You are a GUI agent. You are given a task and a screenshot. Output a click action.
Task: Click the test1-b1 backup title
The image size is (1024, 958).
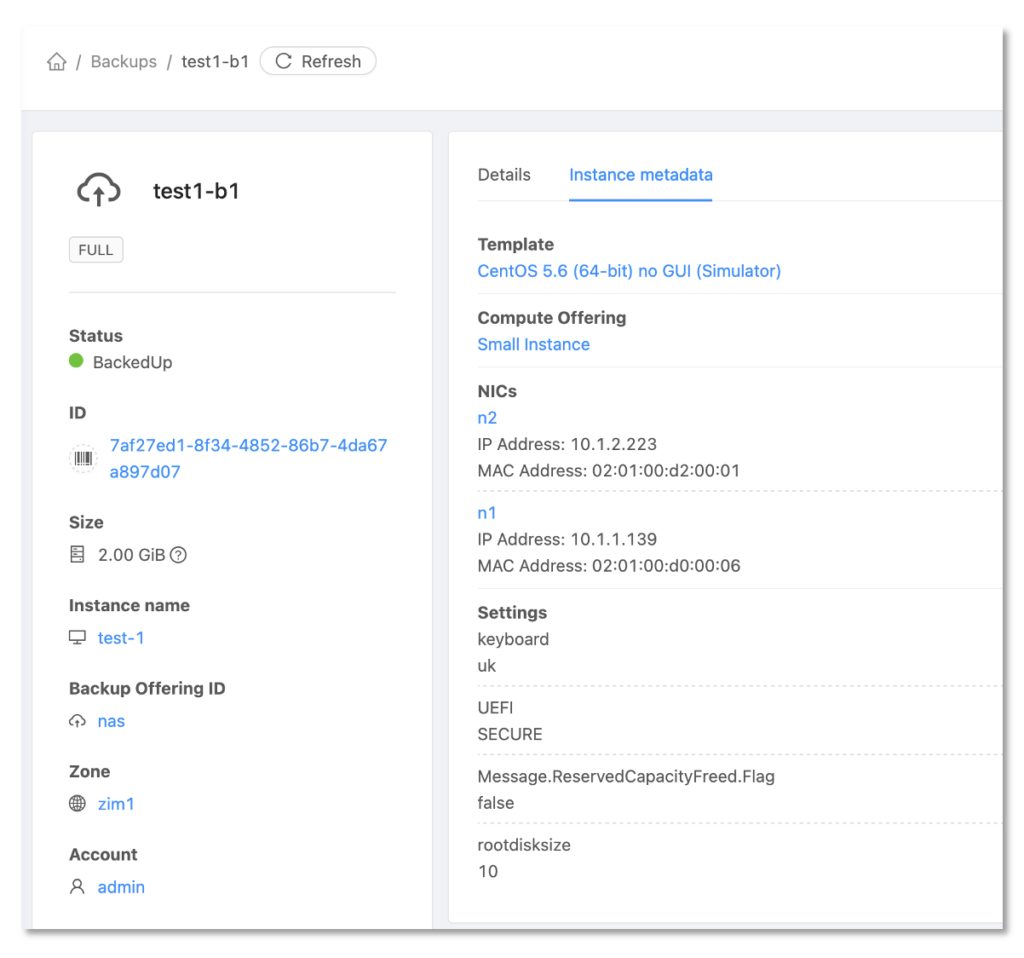tap(196, 191)
